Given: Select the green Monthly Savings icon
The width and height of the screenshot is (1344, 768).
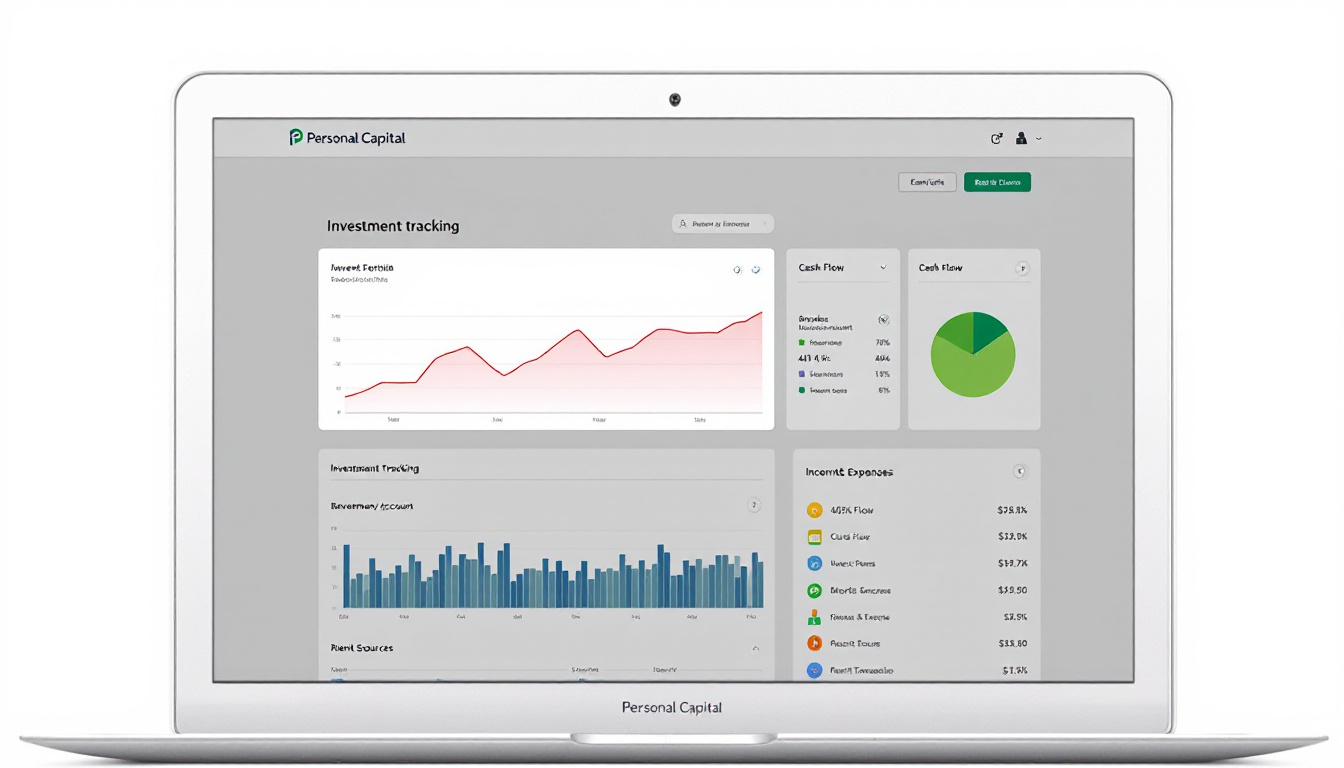Looking at the screenshot, I should pos(814,590).
